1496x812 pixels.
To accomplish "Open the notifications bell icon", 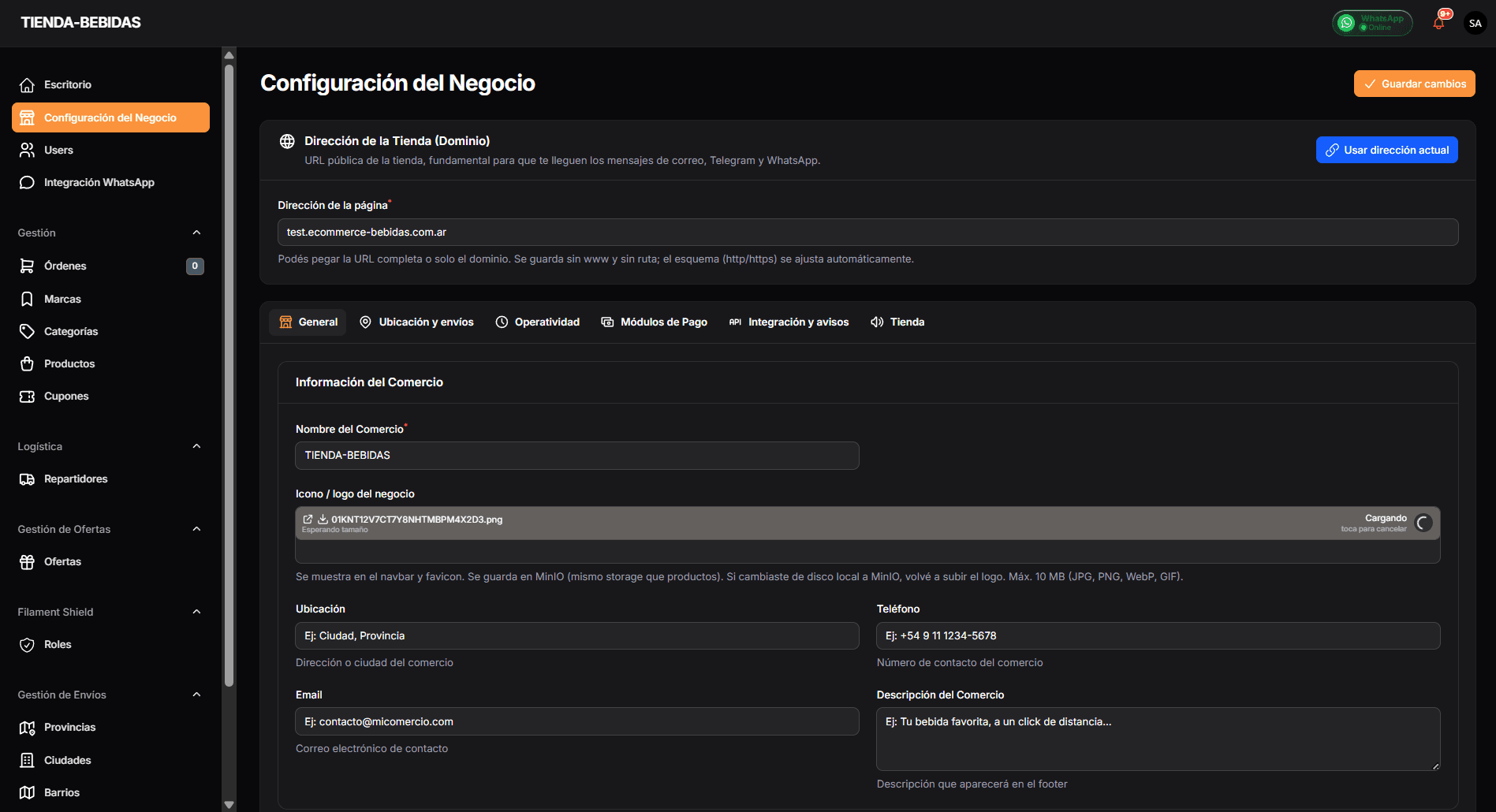I will (x=1438, y=23).
